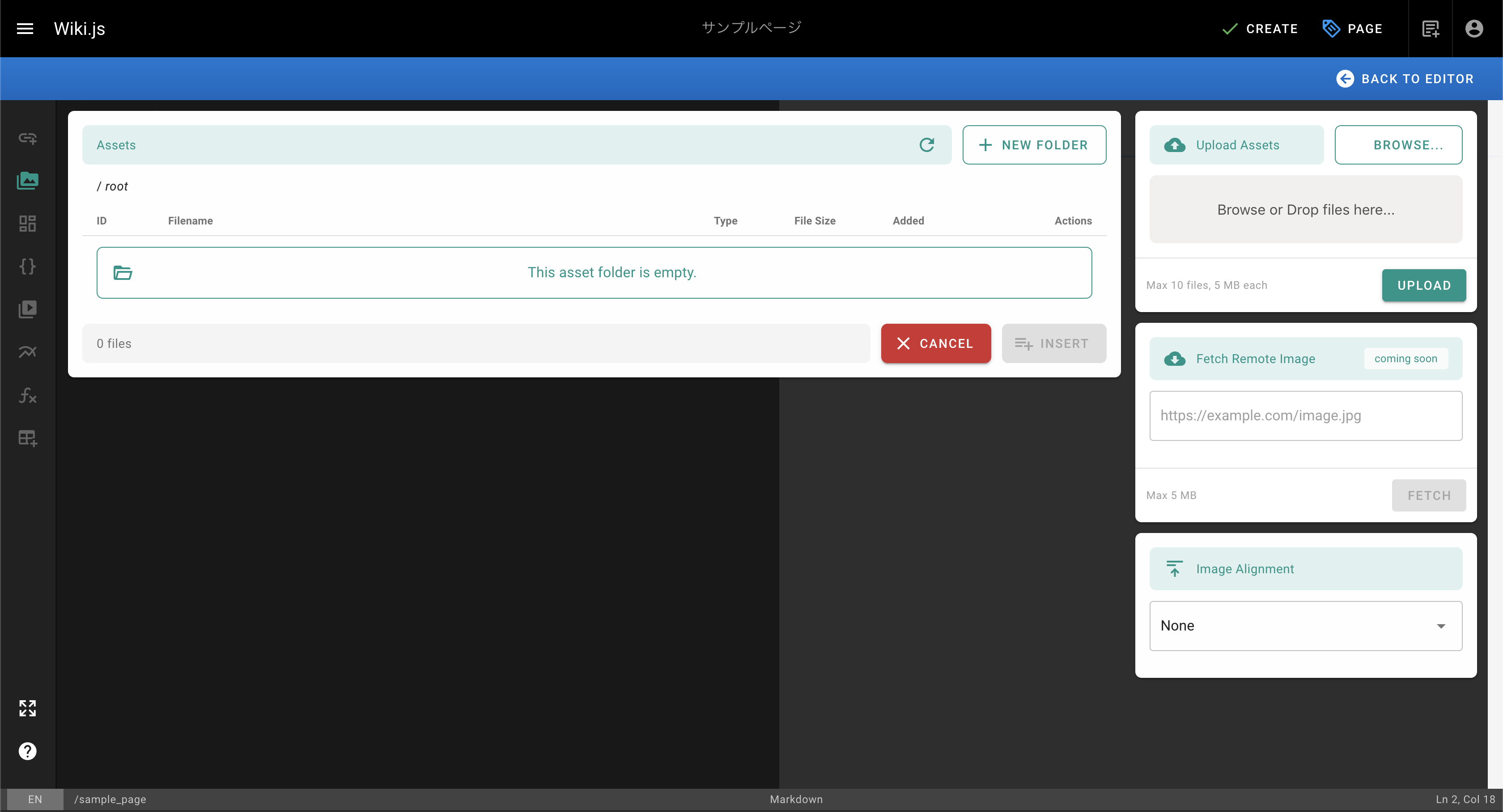
Task: Select the Insert Assets sidebar icon
Action: [27, 181]
